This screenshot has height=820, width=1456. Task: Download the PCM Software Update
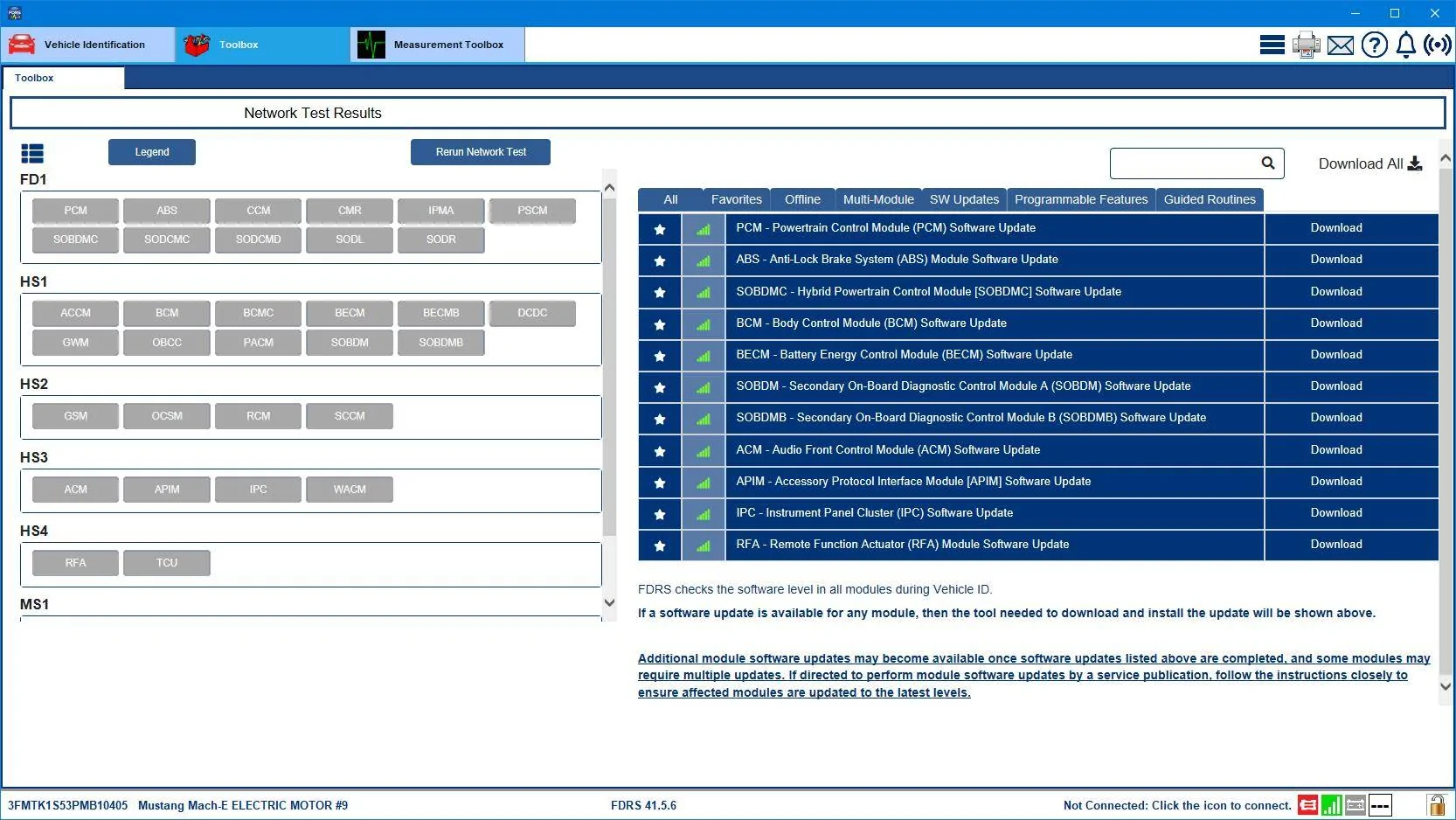(x=1336, y=228)
